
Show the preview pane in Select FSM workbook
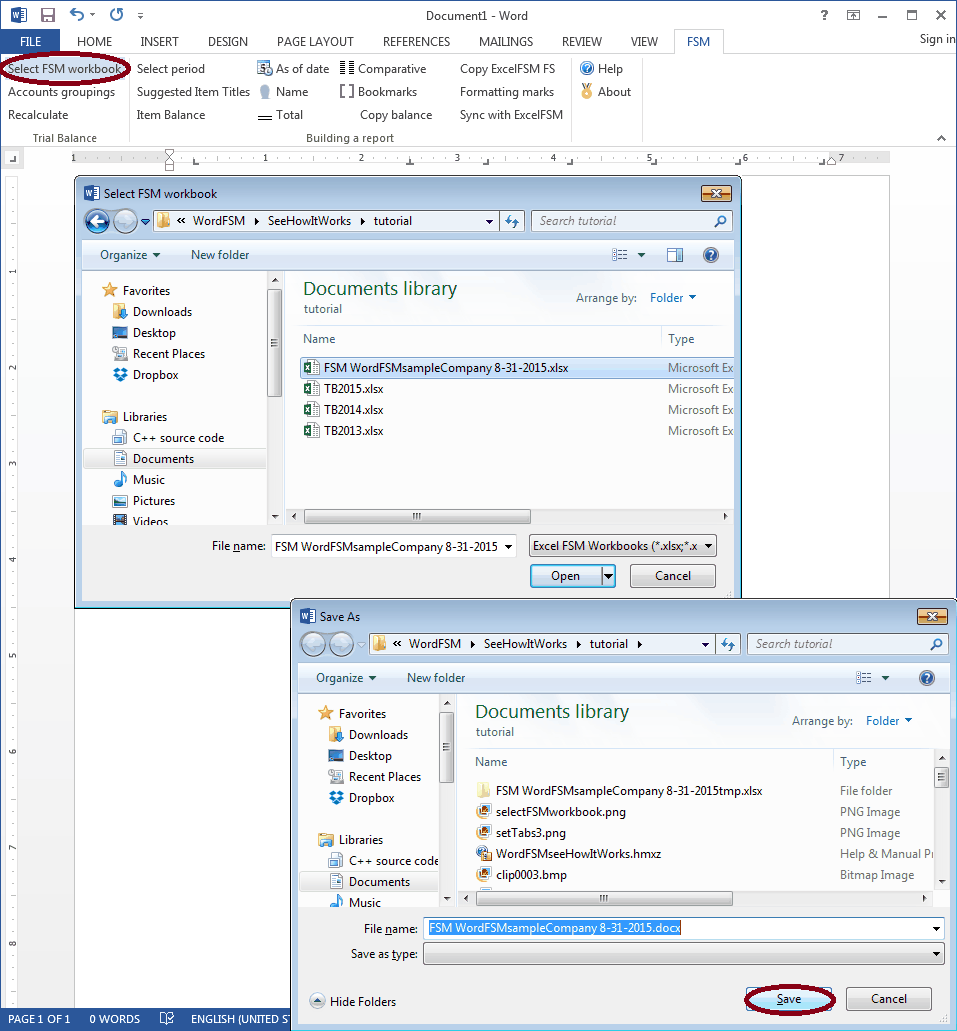click(x=675, y=254)
